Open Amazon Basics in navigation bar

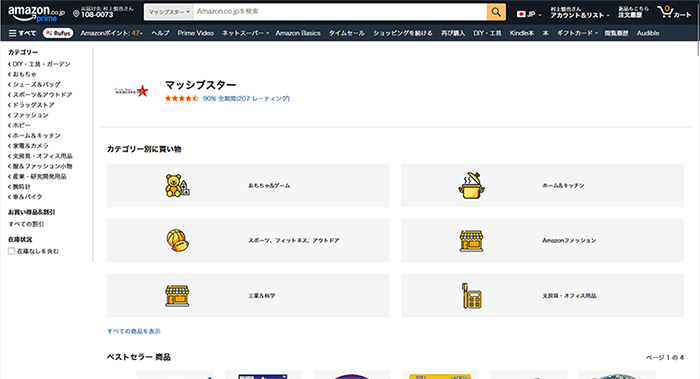coord(298,33)
